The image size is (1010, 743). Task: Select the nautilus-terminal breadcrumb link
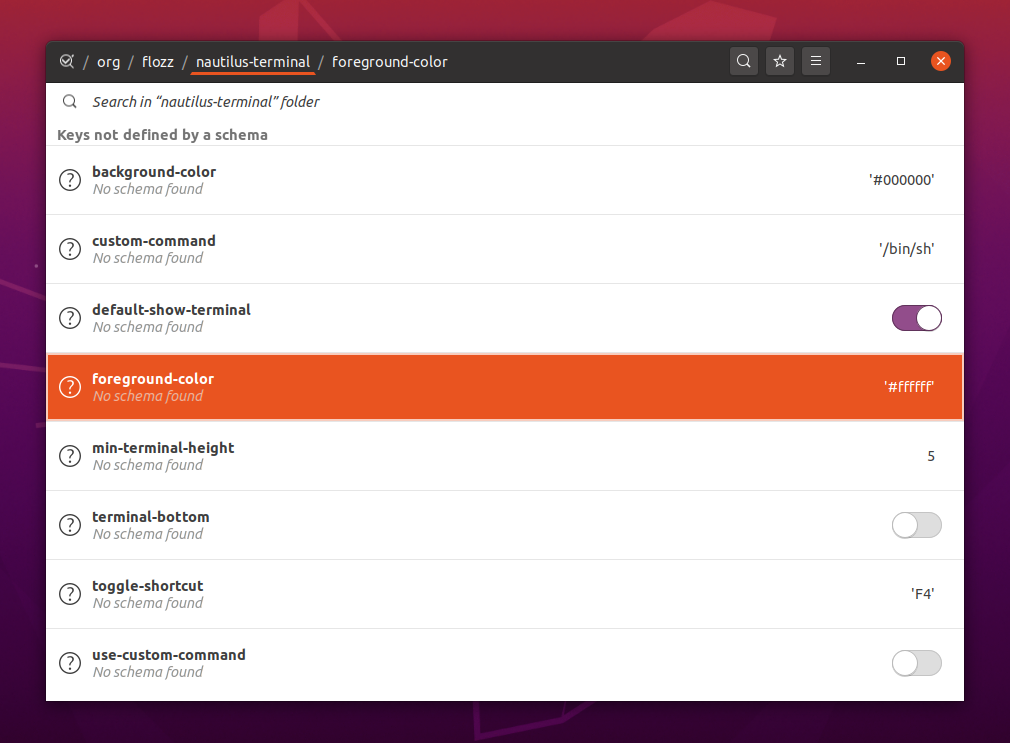tap(252, 61)
